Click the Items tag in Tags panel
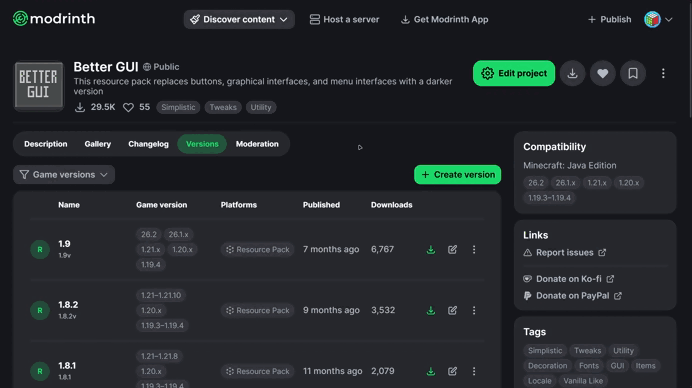Screen dimensions: 692x388 (x=645, y=365)
